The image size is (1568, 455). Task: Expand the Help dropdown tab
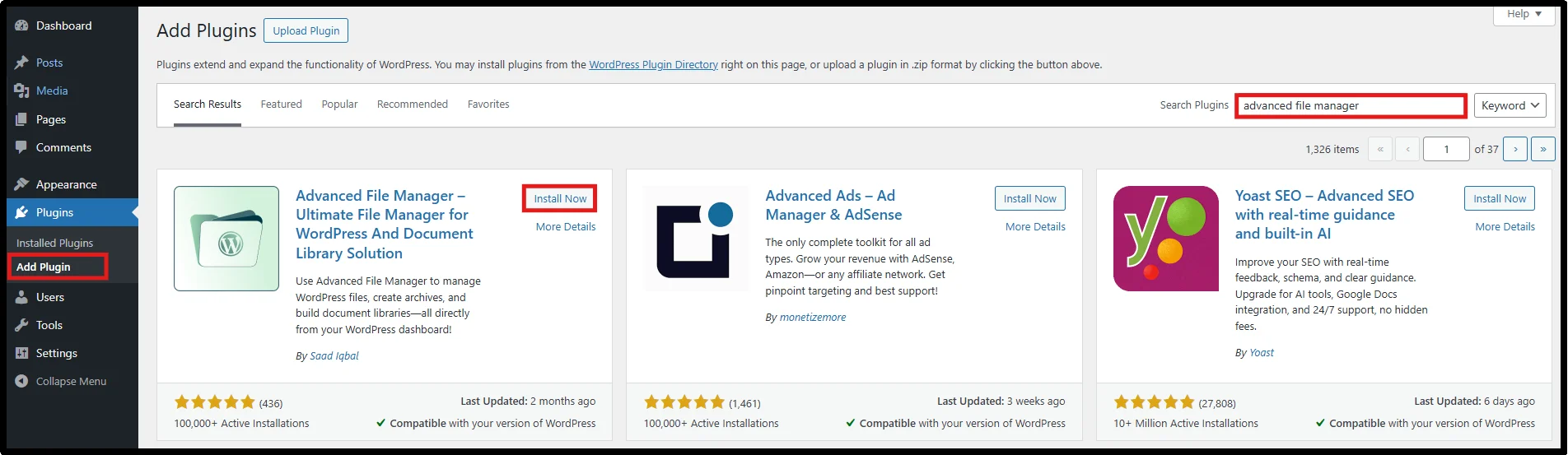pos(1524,14)
